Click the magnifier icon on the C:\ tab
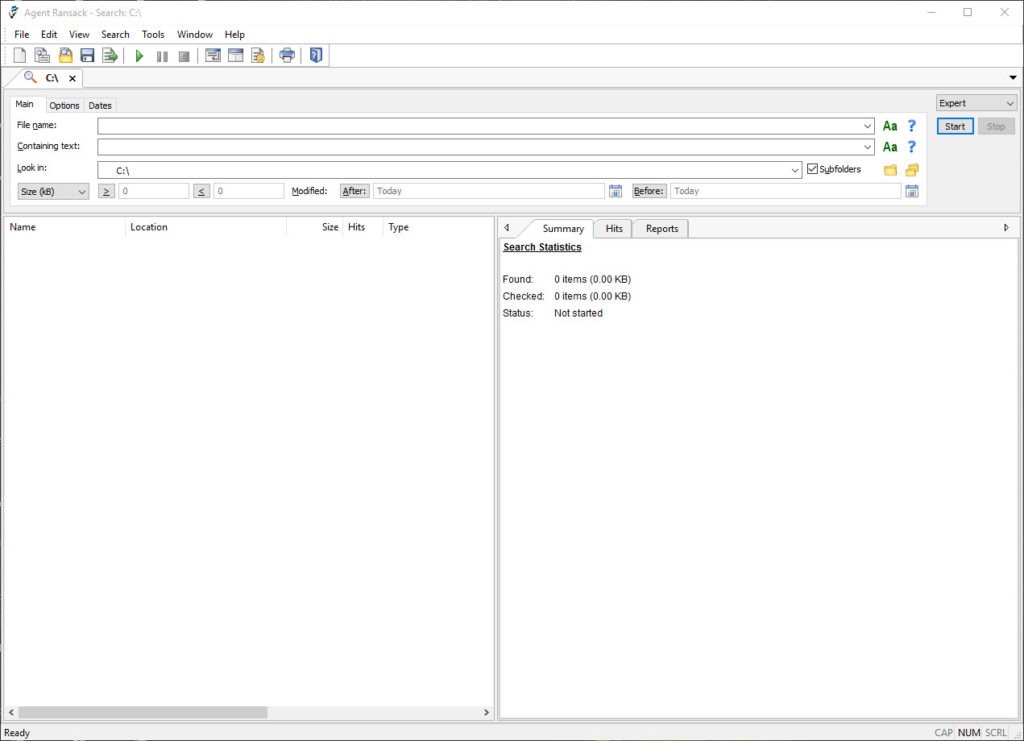1024x741 pixels. tap(30, 78)
